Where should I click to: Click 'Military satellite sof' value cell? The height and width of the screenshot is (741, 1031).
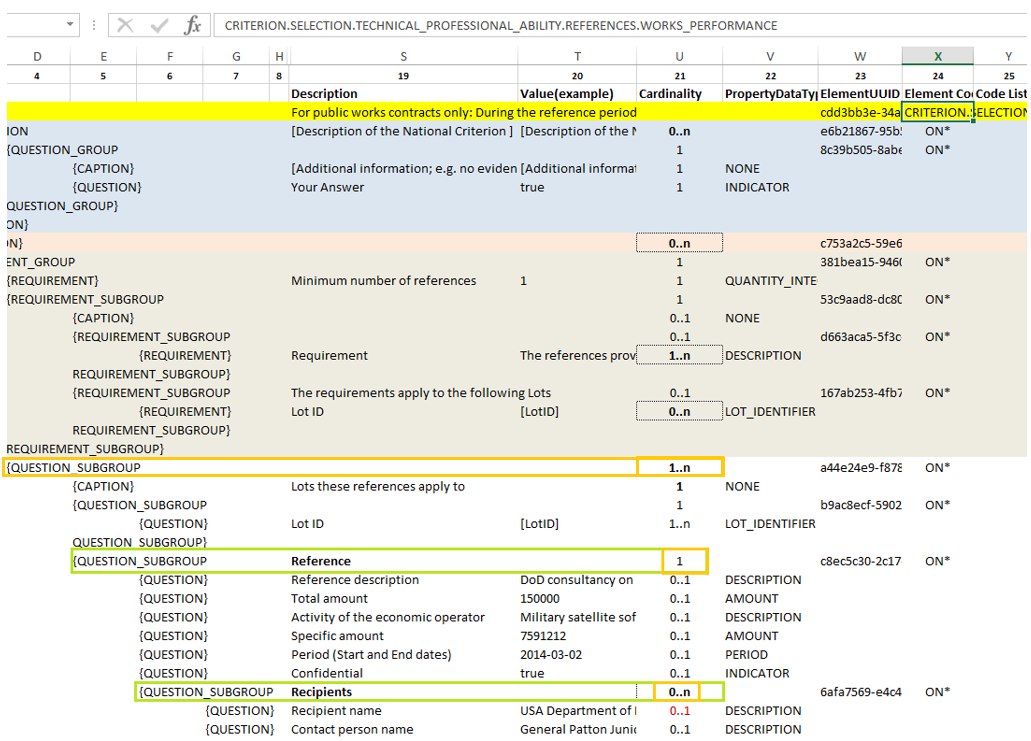pos(577,617)
